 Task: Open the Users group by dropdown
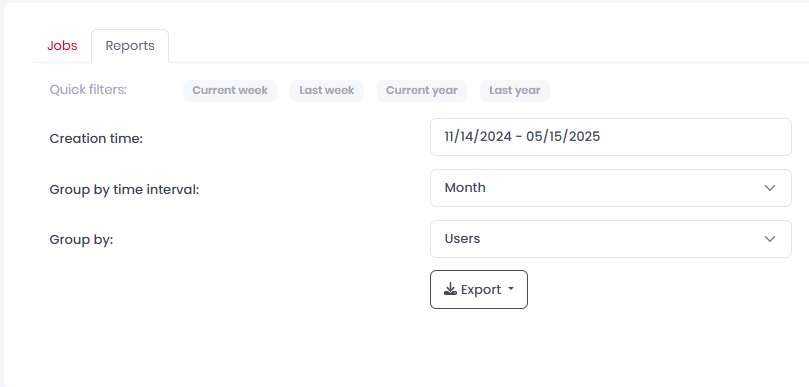point(611,239)
